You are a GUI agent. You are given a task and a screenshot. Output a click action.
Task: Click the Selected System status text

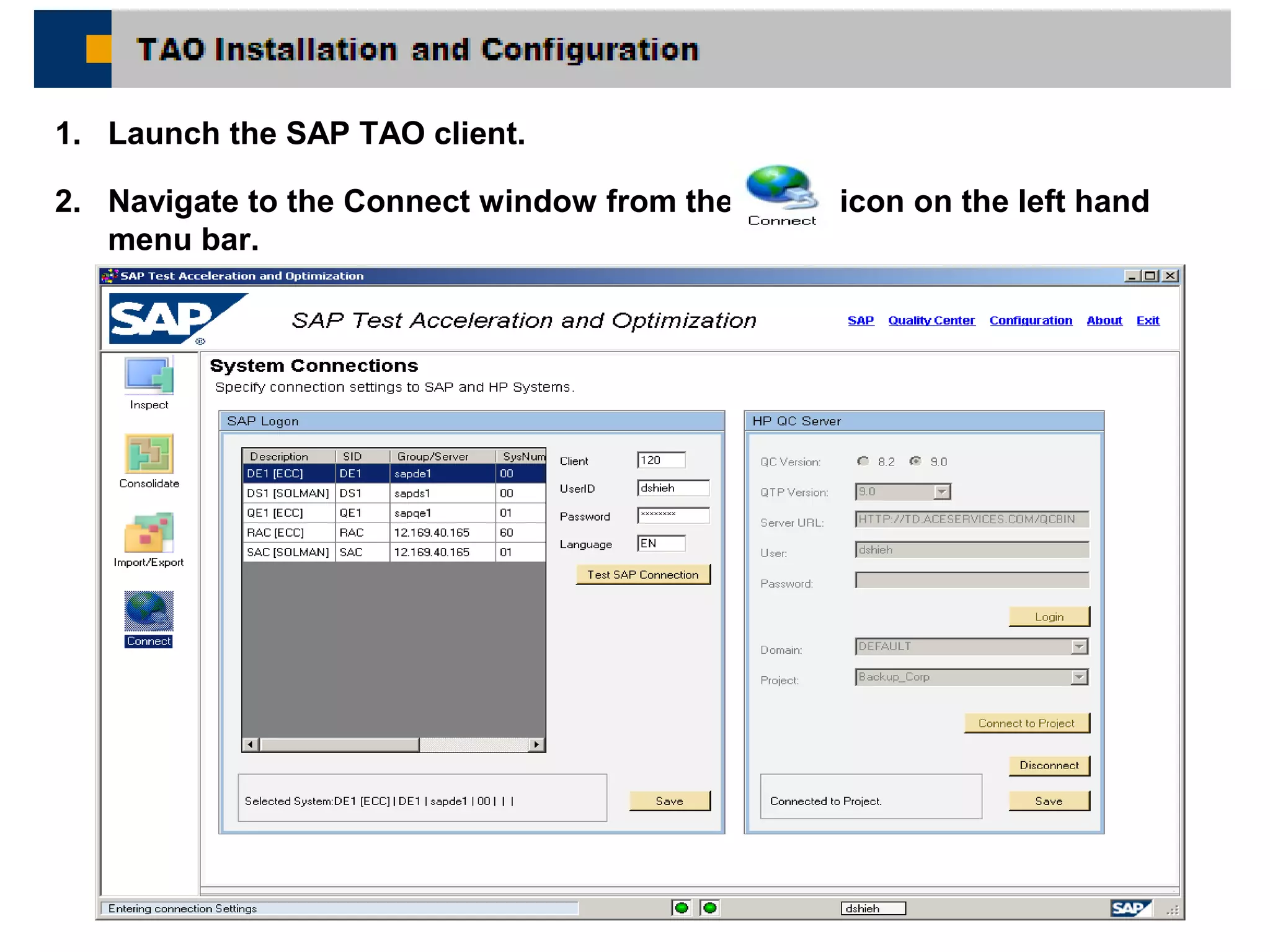[379, 801]
